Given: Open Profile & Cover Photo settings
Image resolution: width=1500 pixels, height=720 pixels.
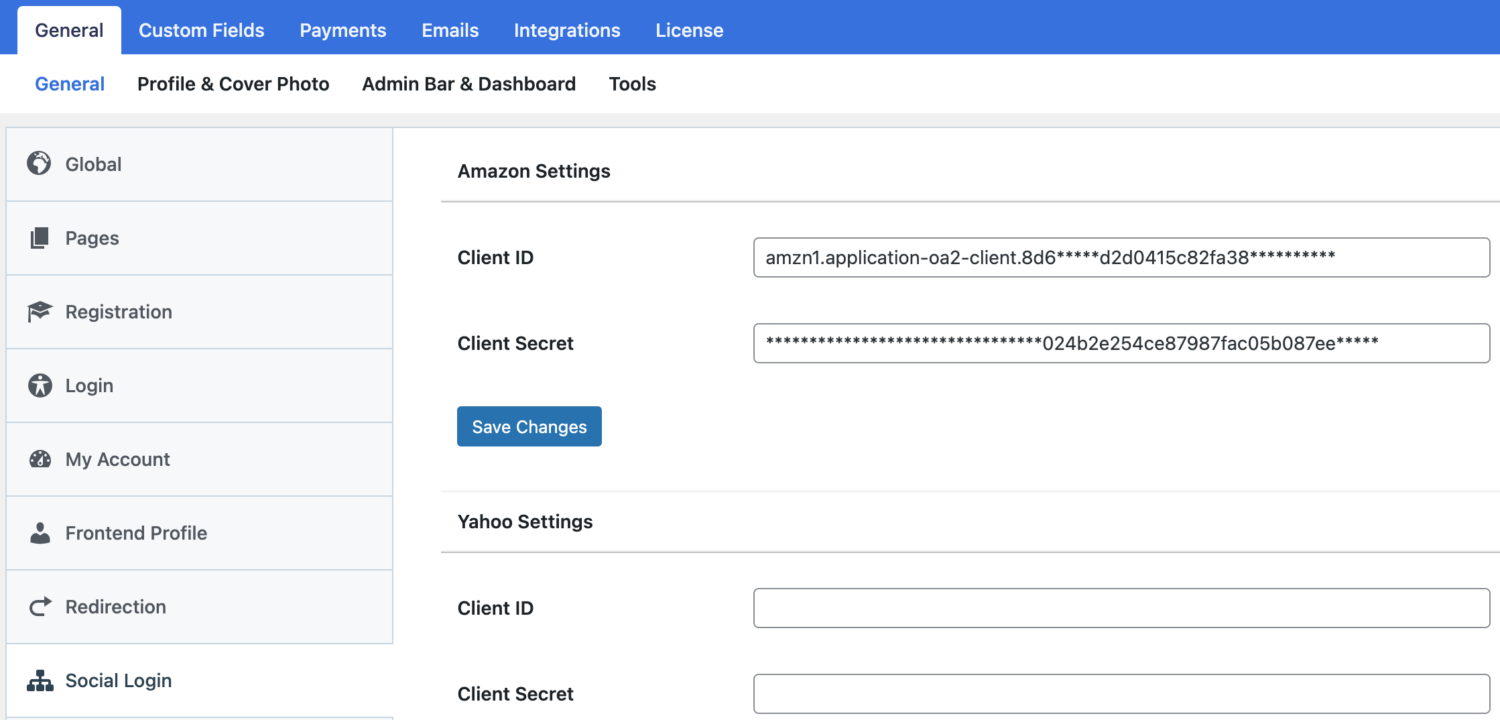Looking at the screenshot, I should (233, 84).
